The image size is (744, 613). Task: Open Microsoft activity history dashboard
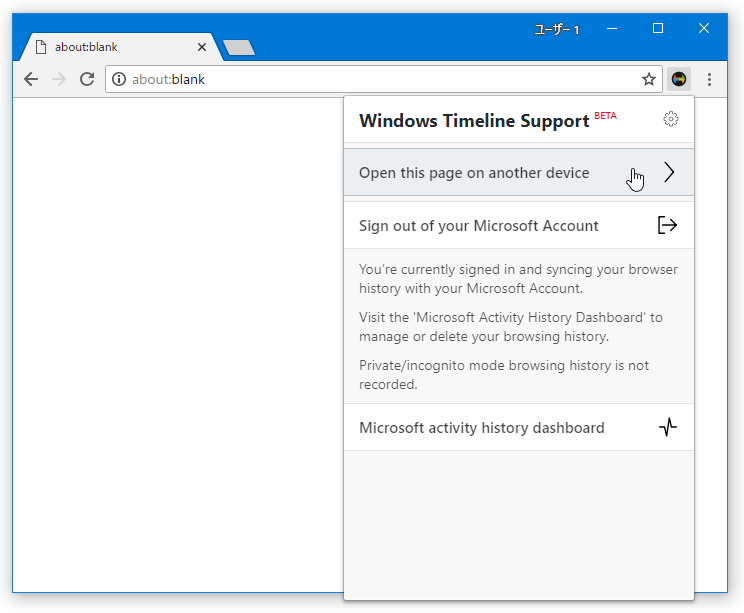[x=519, y=427]
